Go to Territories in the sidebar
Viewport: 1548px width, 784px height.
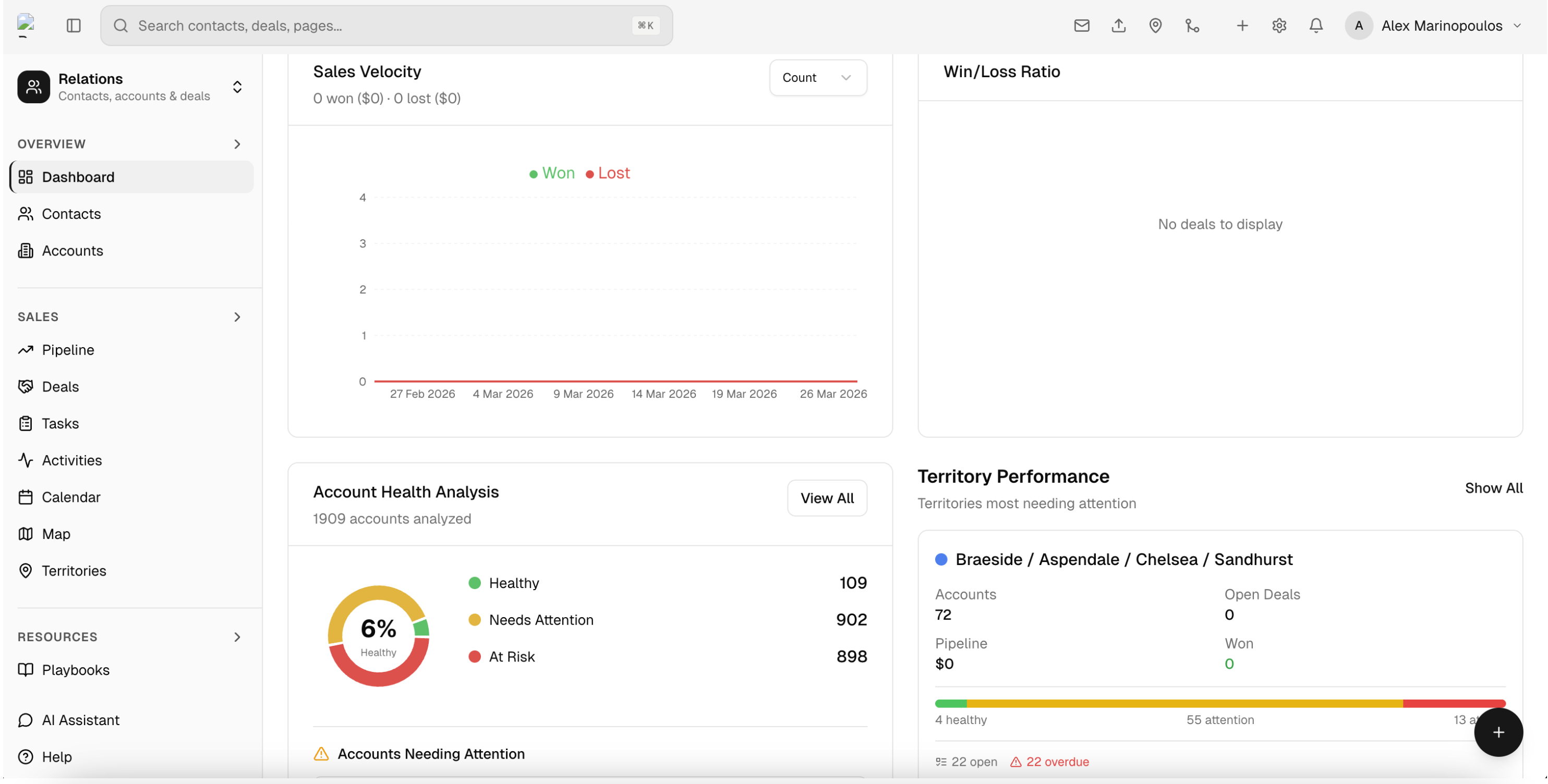[74, 571]
